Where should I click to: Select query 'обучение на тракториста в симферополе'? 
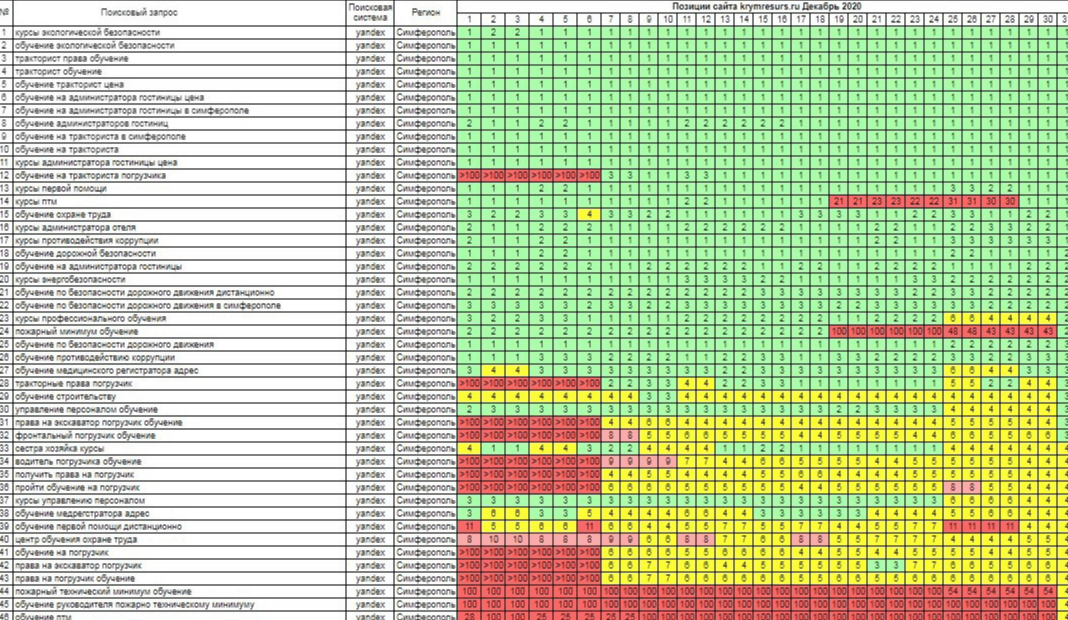[x=100, y=136]
